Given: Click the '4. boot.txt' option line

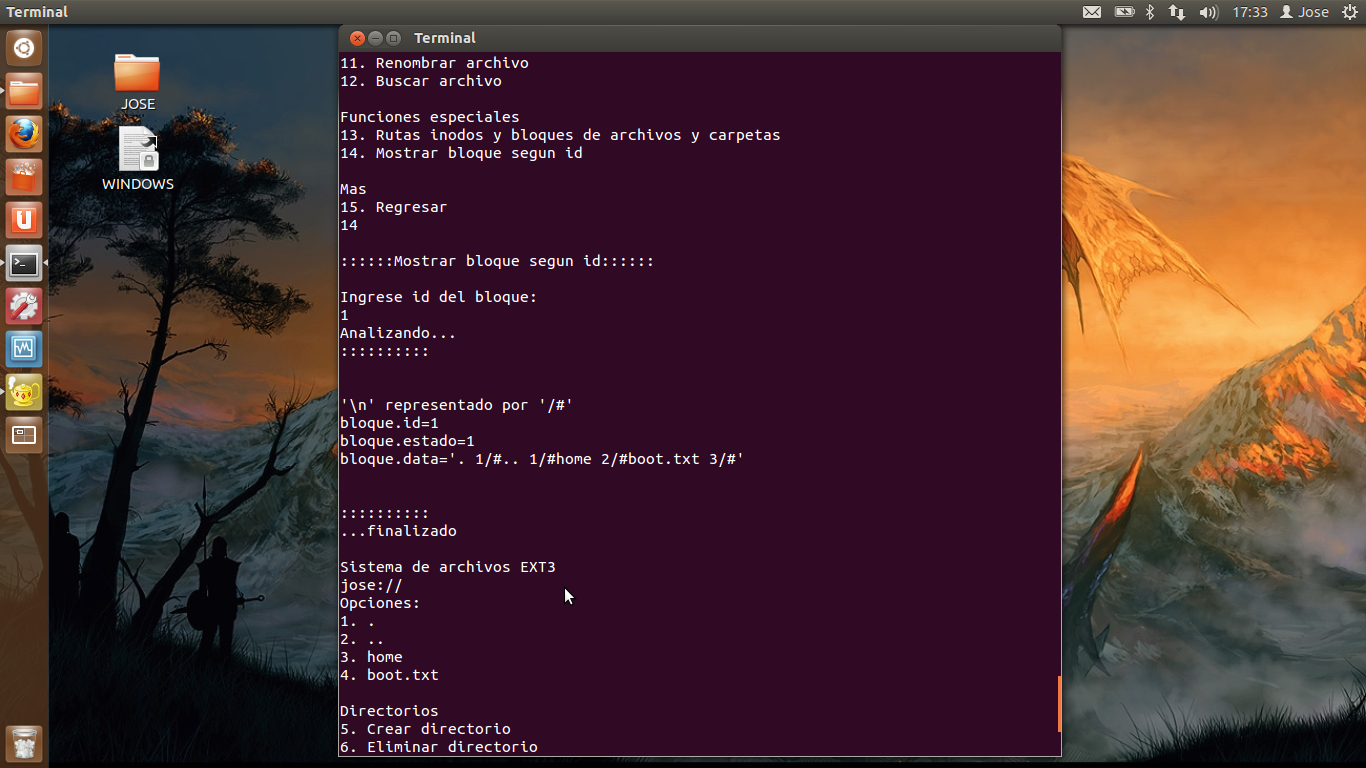Looking at the screenshot, I should click(389, 675).
